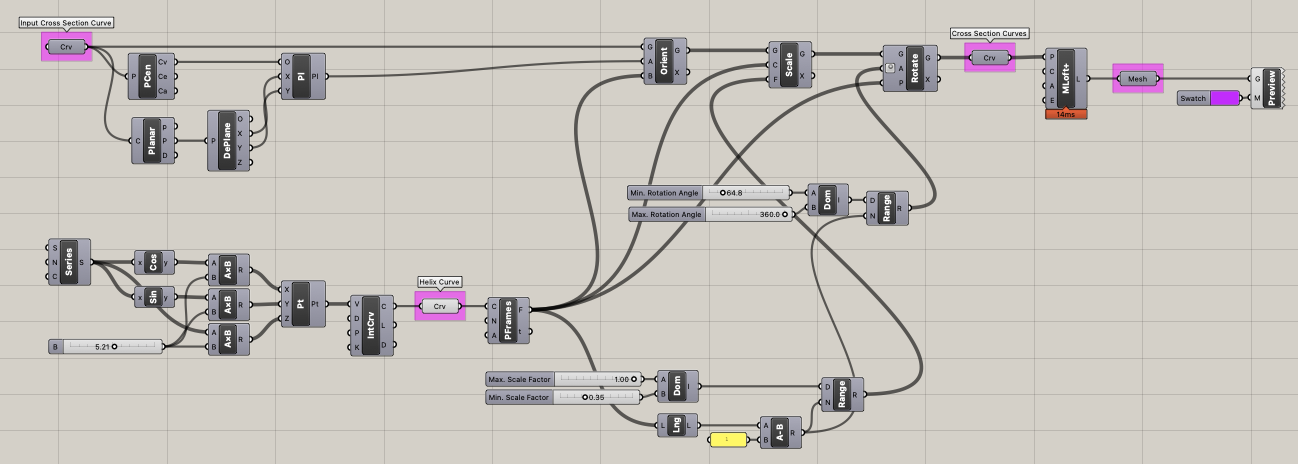Click the Custom Preview component
Image resolution: width=1298 pixels, height=464 pixels.
coord(1267,88)
